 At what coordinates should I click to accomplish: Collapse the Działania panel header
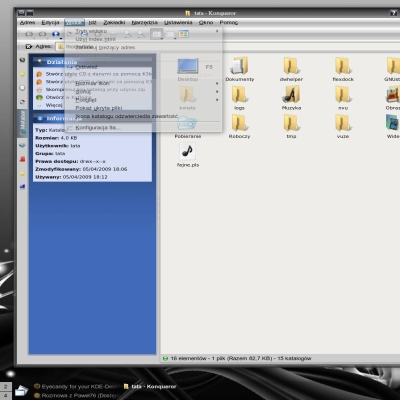coord(93,62)
